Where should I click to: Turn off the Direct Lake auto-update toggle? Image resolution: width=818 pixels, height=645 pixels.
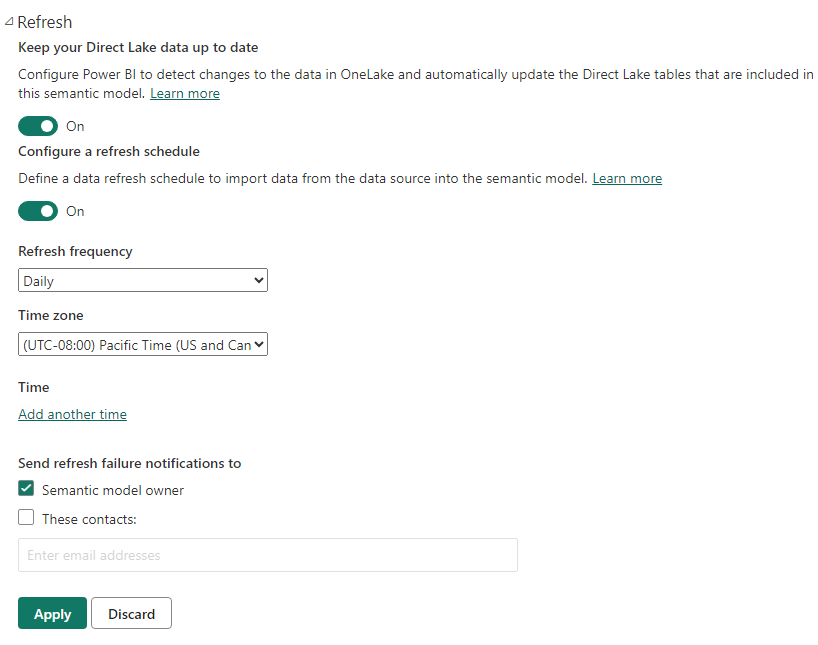pos(37,126)
